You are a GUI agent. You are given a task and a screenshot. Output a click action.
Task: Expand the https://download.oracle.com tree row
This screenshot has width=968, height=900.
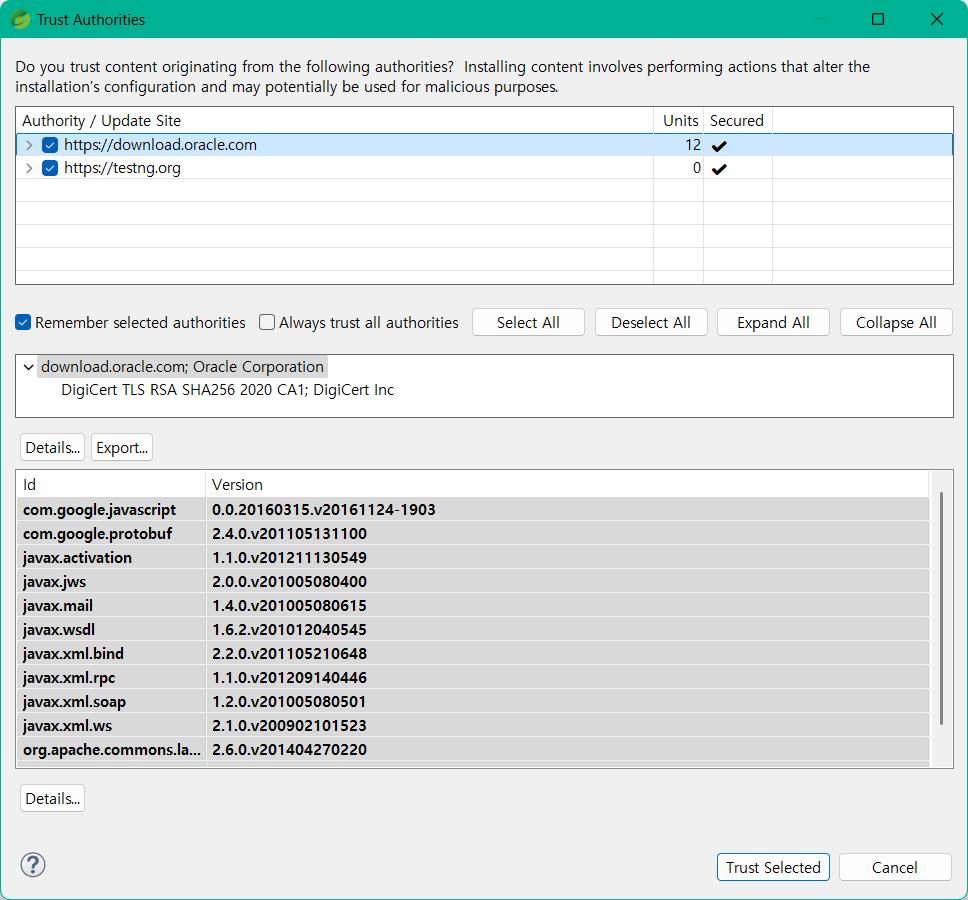tap(29, 145)
